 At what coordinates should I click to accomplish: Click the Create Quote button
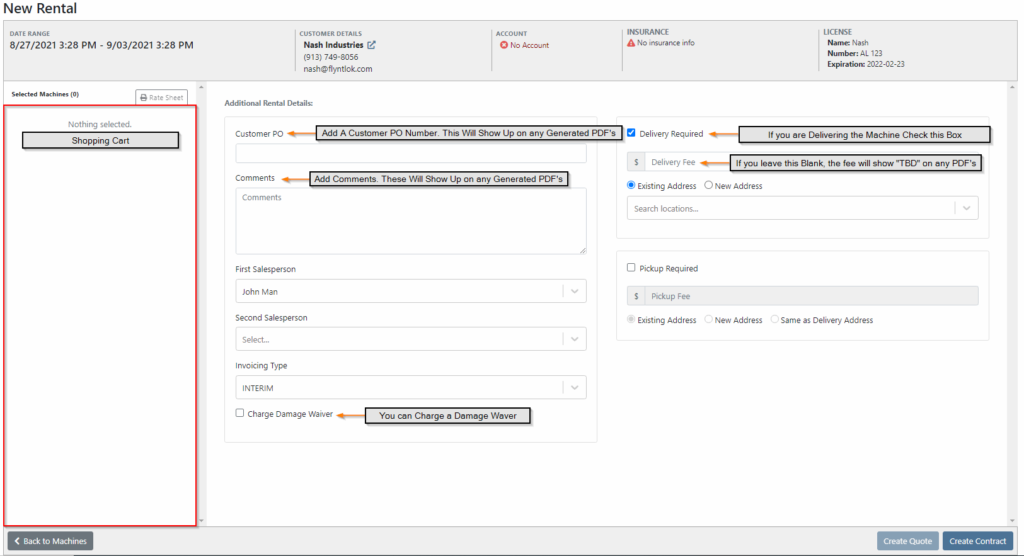click(907, 541)
